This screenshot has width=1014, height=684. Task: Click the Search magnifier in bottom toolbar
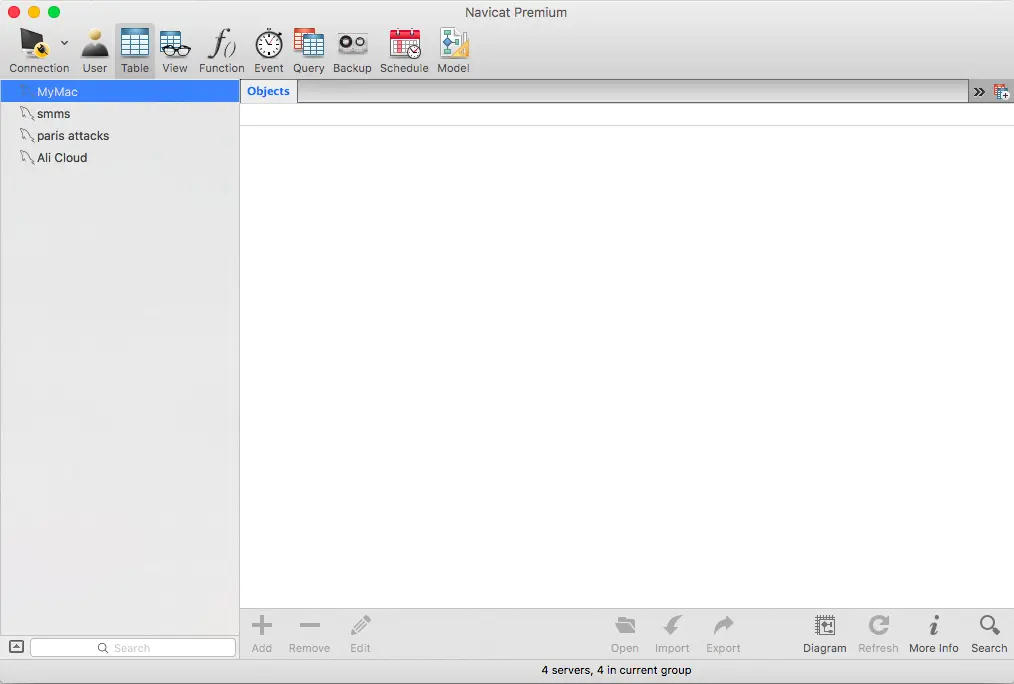(x=989, y=634)
